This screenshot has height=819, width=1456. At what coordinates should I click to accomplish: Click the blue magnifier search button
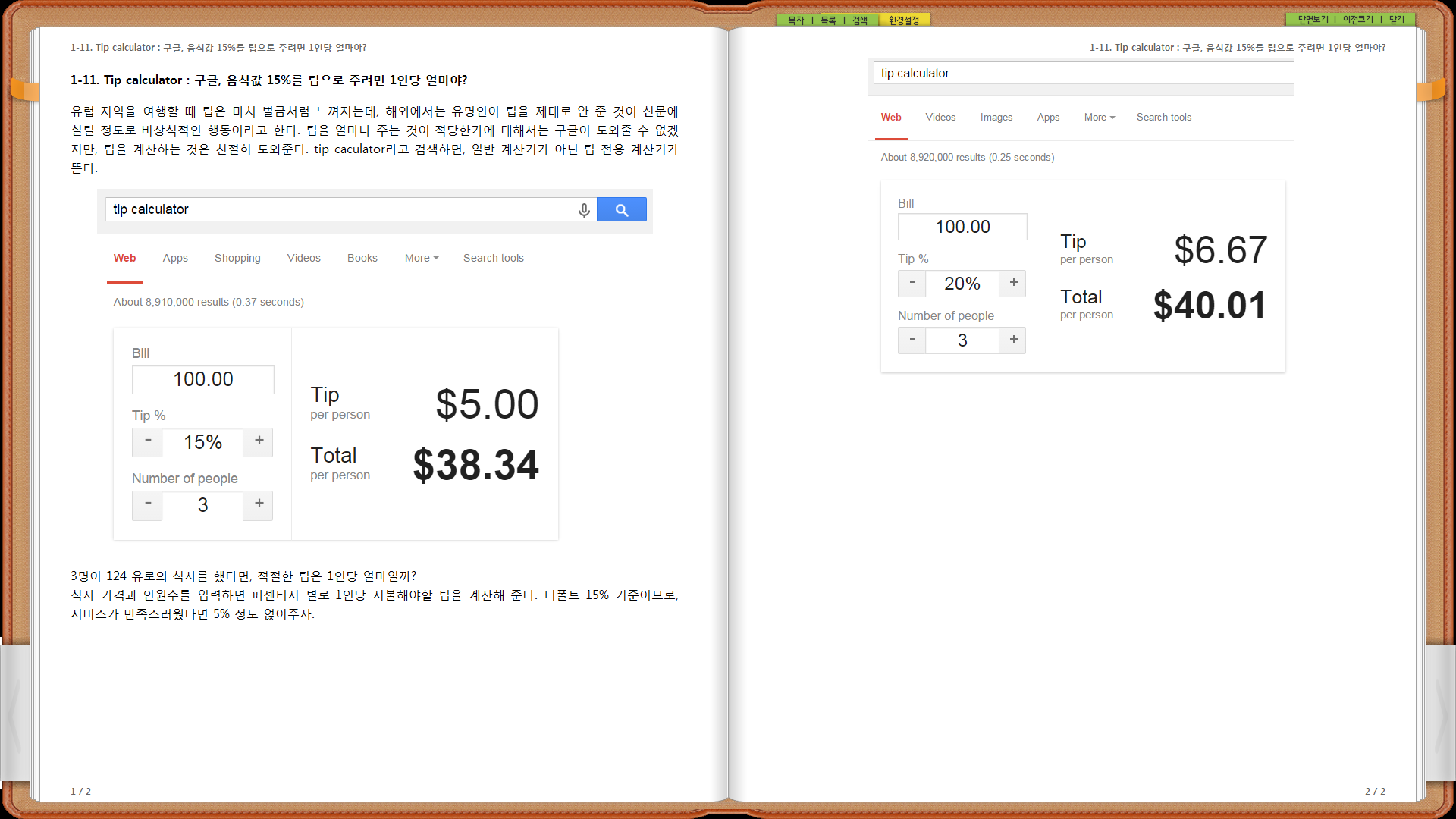(x=622, y=209)
